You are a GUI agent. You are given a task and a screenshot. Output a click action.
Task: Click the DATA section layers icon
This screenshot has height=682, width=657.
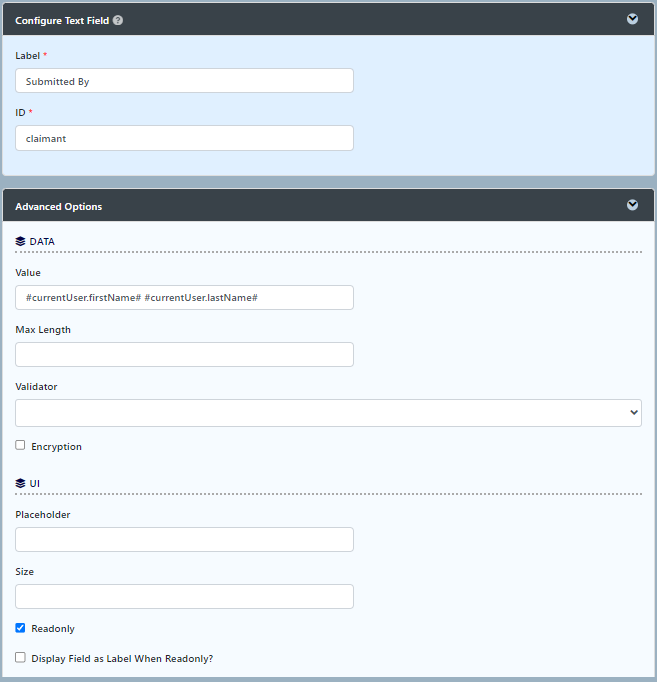[20, 241]
